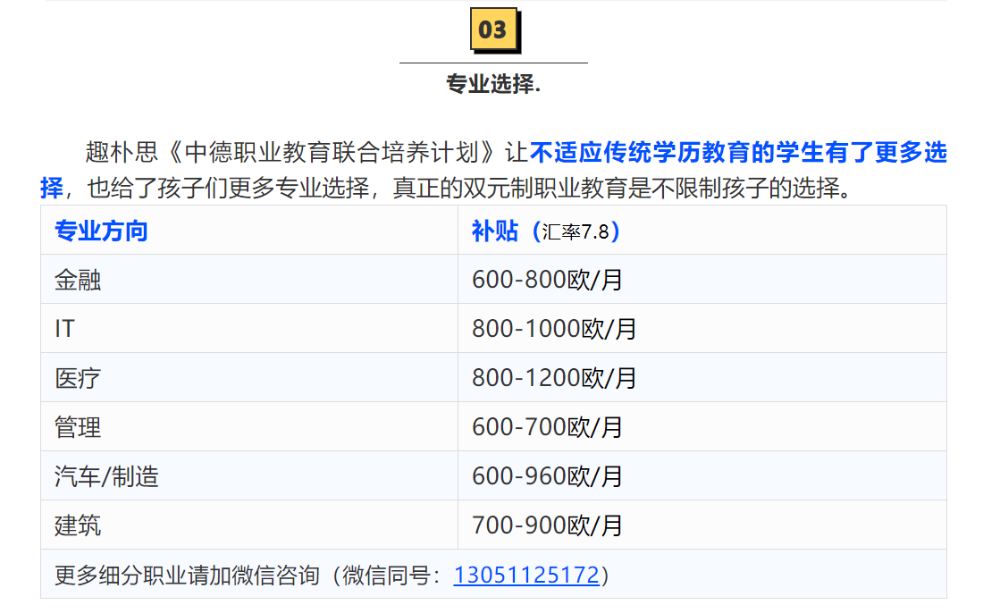Select the value 600-800欧/月

[547, 279]
